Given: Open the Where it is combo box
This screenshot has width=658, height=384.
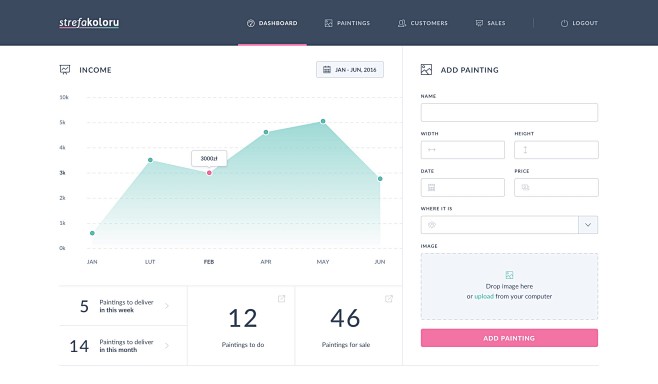Looking at the screenshot, I should tap(509, 225).
